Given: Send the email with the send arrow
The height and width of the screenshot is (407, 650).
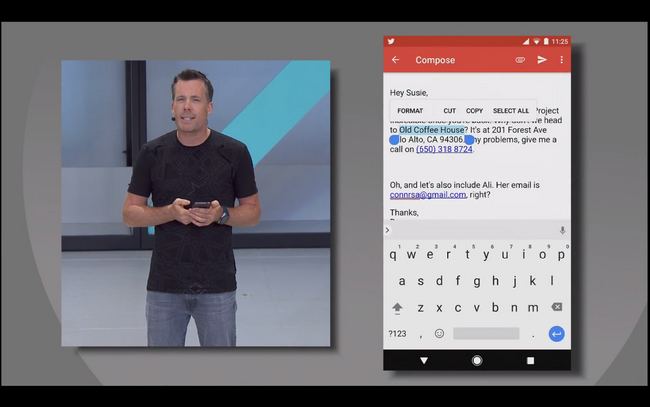Looking at the screenshot, I should pos(542,60).
